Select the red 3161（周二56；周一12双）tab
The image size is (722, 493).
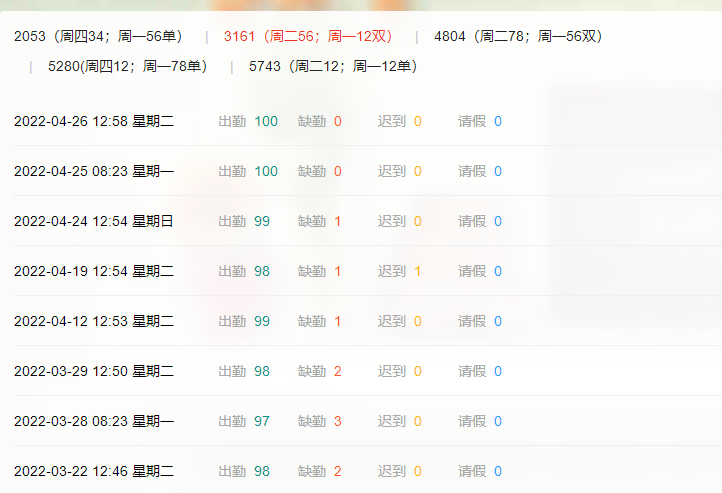point(308,37)
